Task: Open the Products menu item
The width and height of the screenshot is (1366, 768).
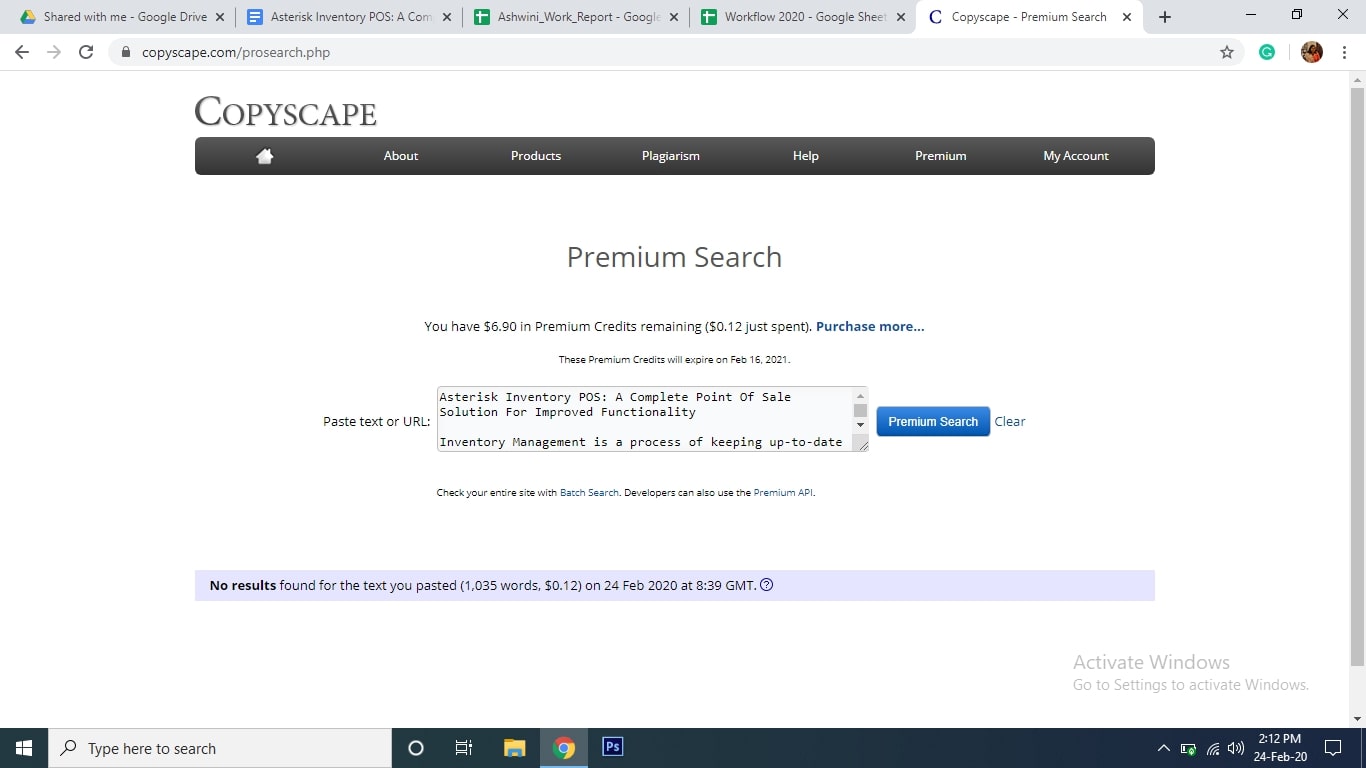Action: [x=536, y=156]
